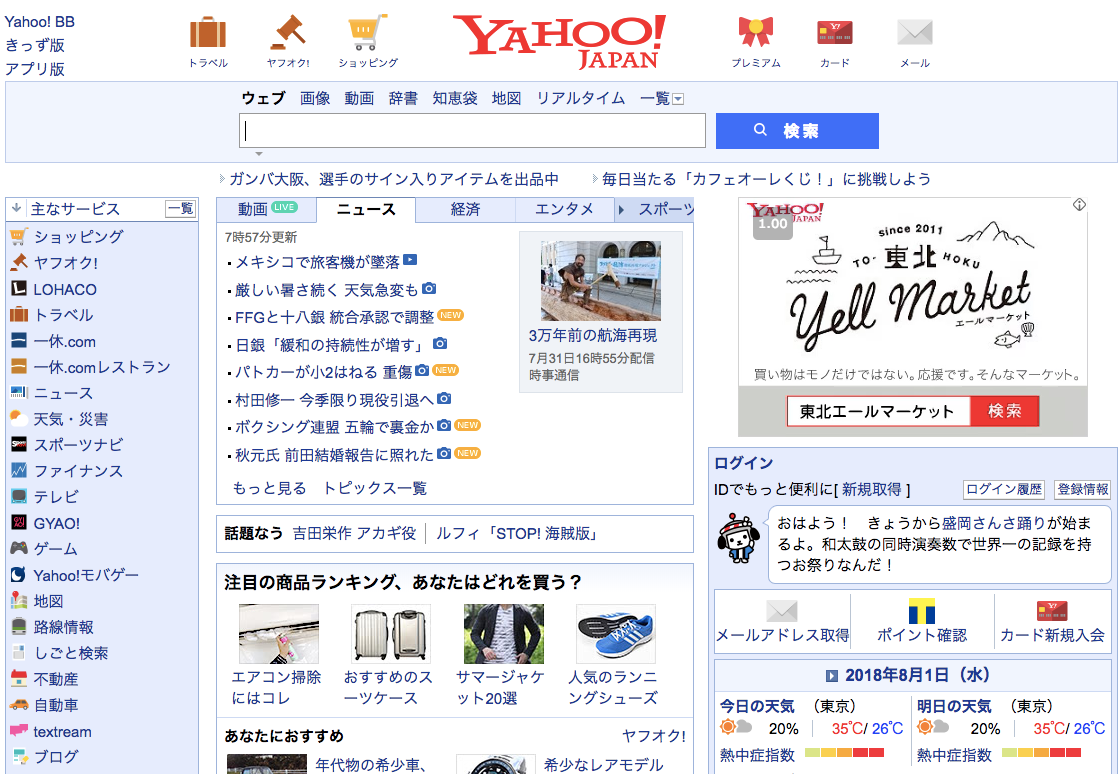The height and width of the screenshot is (774, 1118).
Task: Click the ファイナンス chart icon in sidebar
Action: (19, 470)
